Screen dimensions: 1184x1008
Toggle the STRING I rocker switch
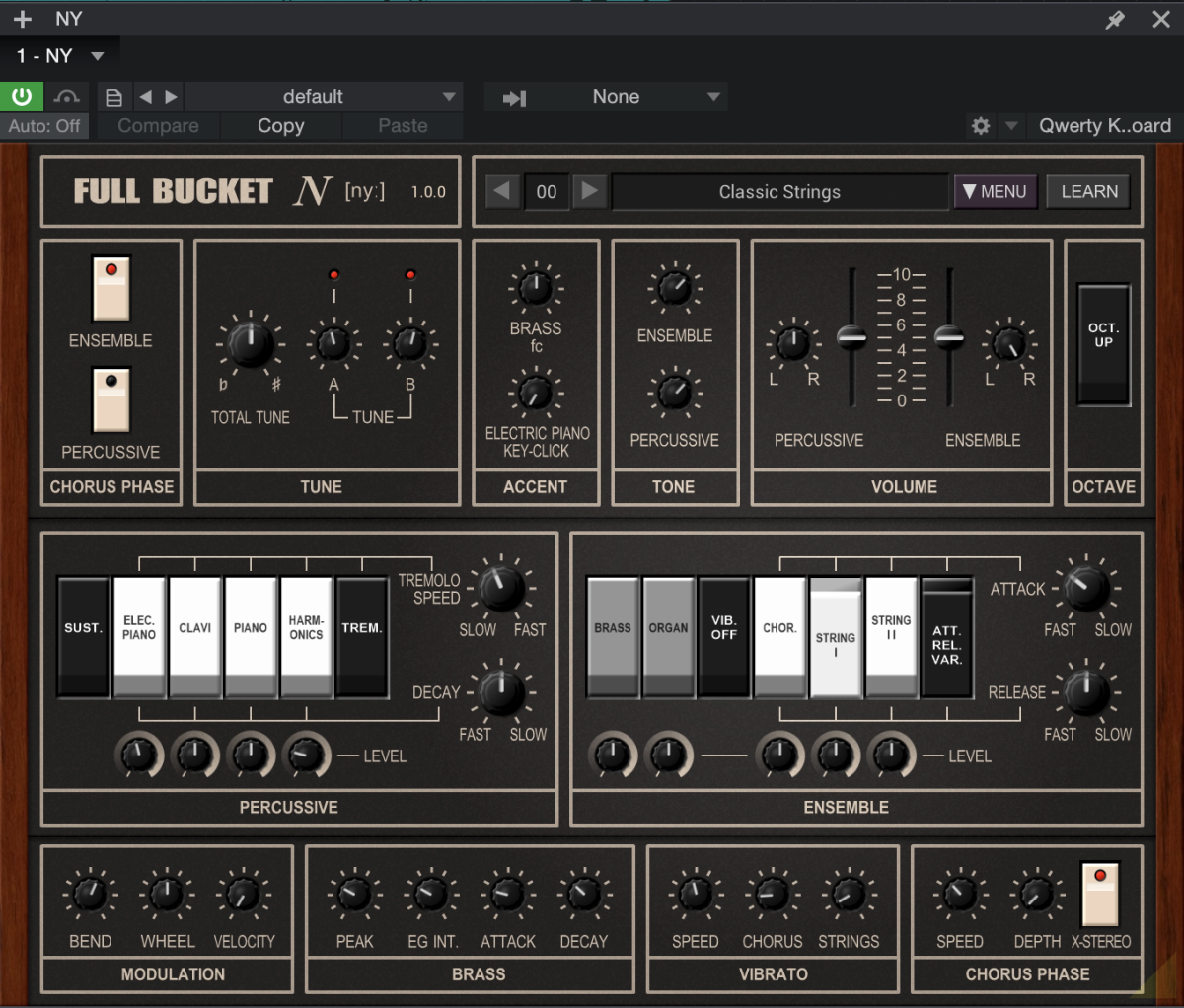click(836, 637)
